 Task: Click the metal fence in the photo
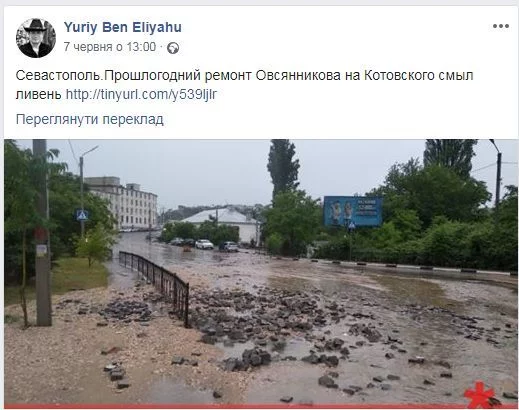click(x=154, y=283)
